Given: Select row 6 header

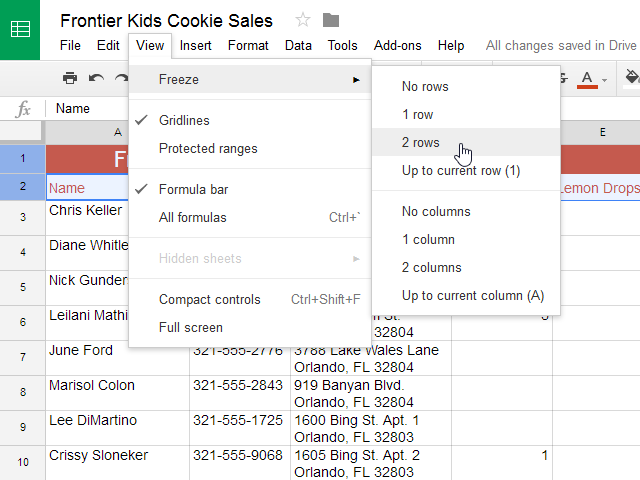Looking at the screenshot, I should pyautogui.click(x=22, y=322).
